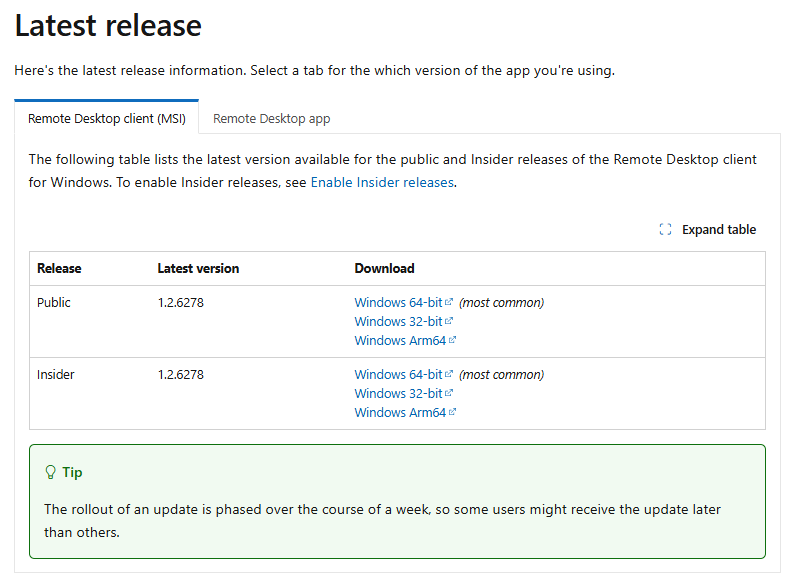Click external link icon beside Public Windows 32-bit

click(x=449, y=321)
